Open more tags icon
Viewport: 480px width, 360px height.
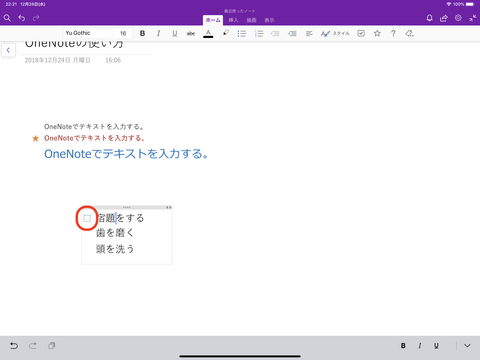pos(409,33)
